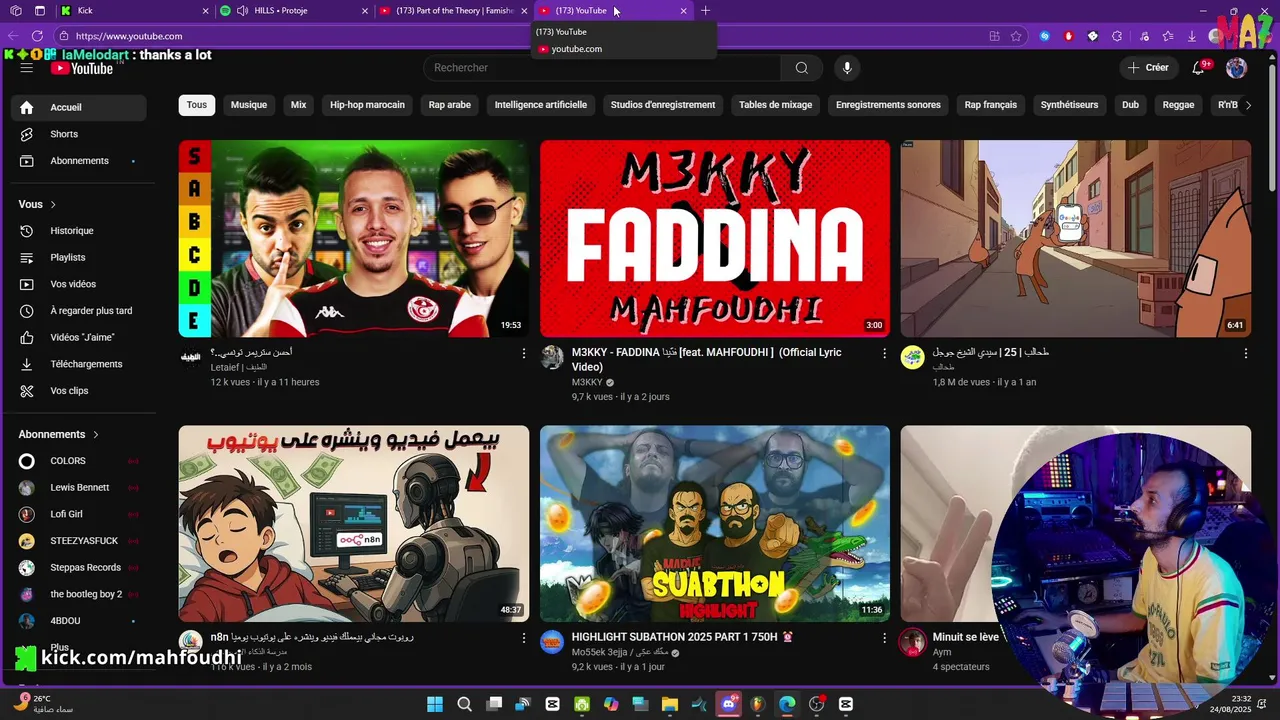The image size is (1280, 720).
Task: Open Playlists in the sidebar
Action: 79,258
